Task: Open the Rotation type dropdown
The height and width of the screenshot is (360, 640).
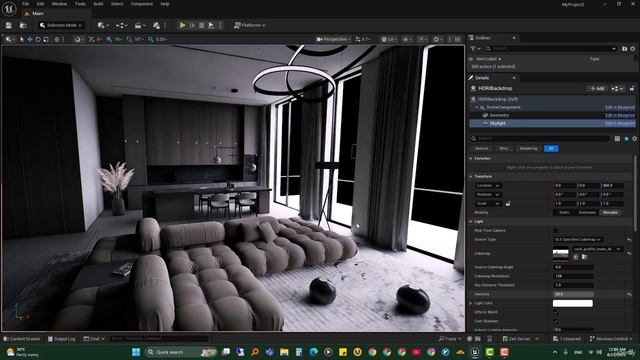Action: 488,194
